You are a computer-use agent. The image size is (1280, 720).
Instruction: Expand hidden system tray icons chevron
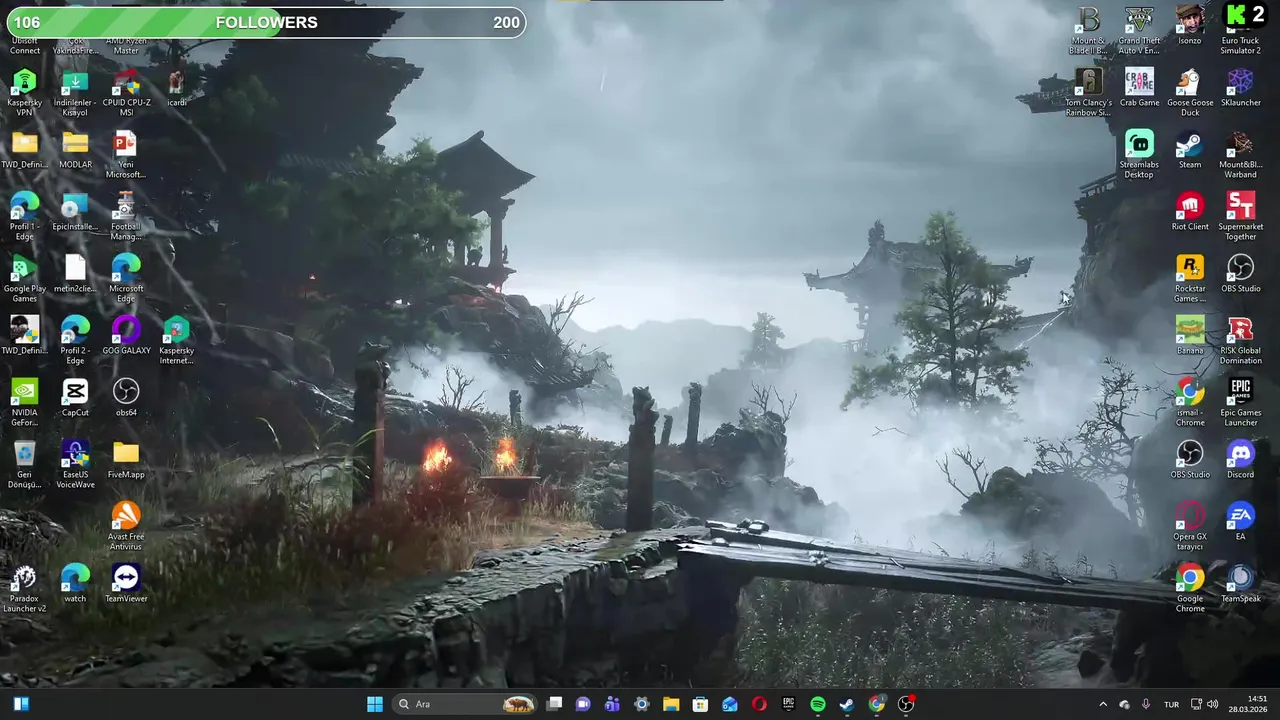pos(1103,704)
